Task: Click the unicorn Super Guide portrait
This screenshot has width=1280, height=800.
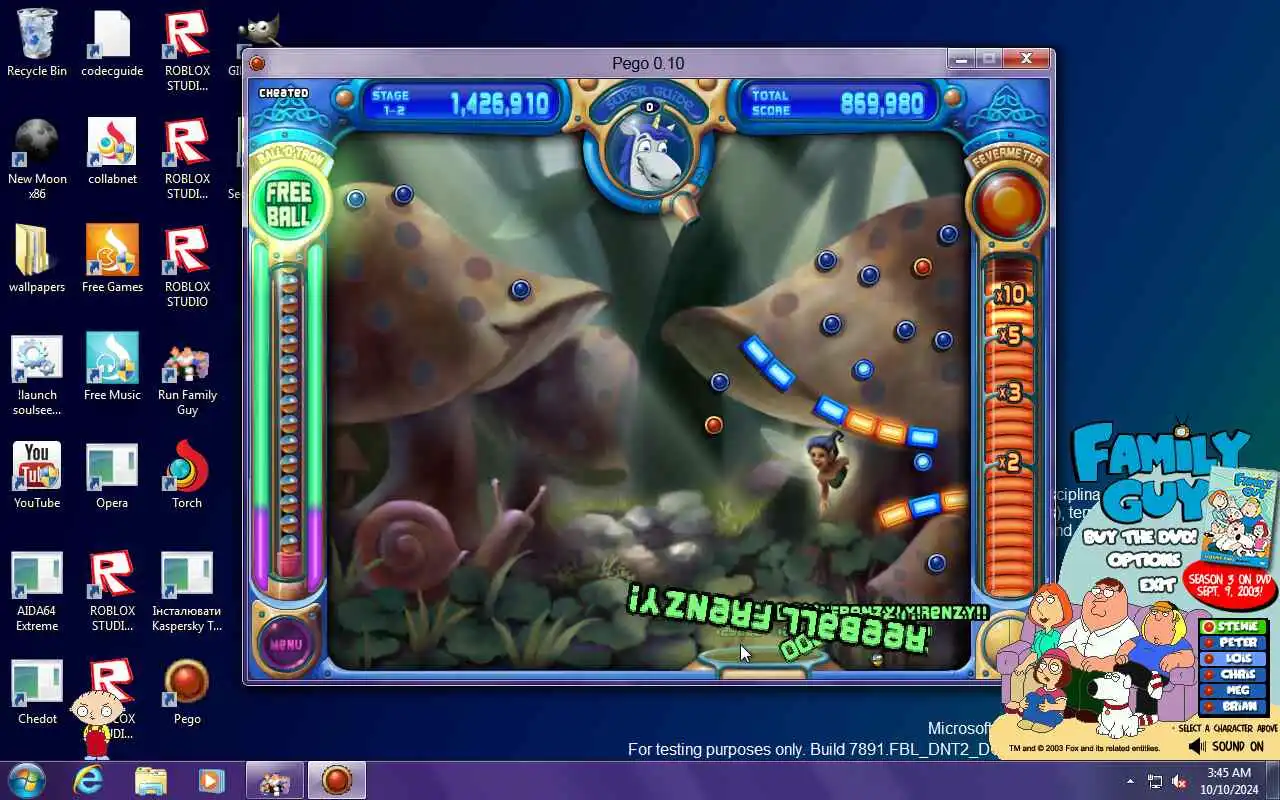Action: coord(648,151)
